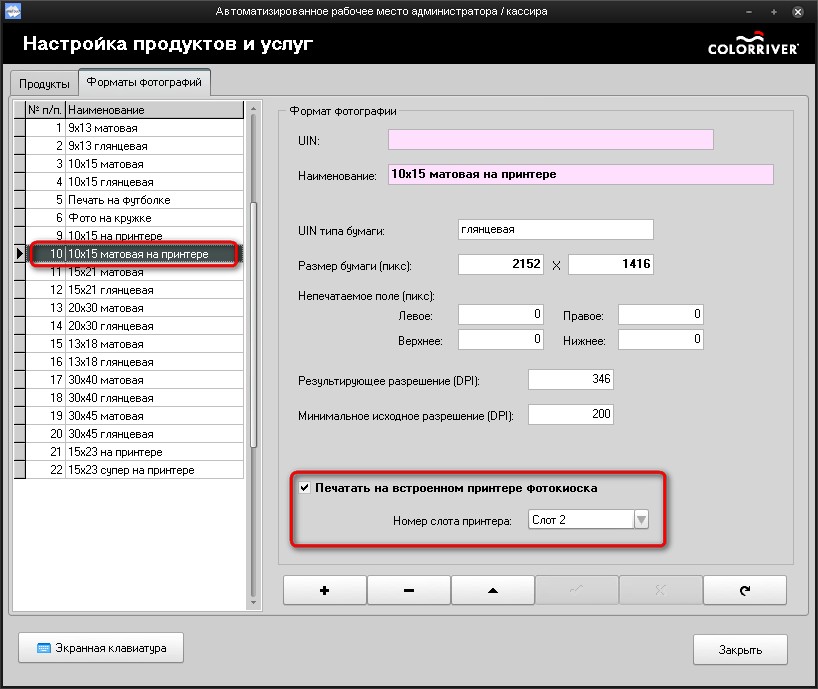Switch to the 'Продукты' tab

coord(44,83)
